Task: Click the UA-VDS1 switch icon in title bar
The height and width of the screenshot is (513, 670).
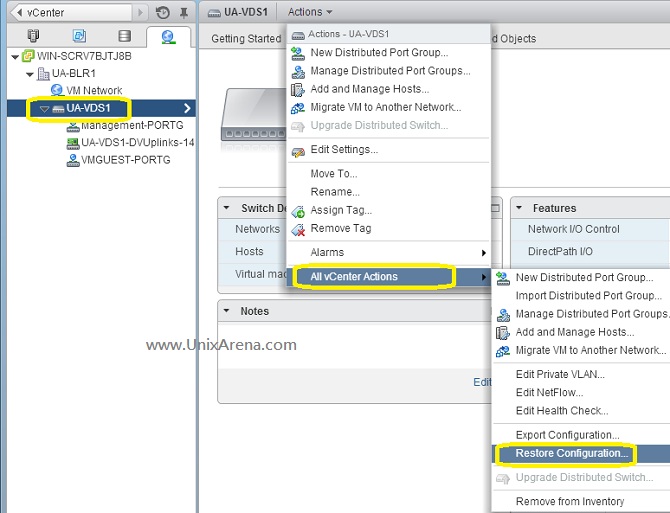Action: [214, 13]
